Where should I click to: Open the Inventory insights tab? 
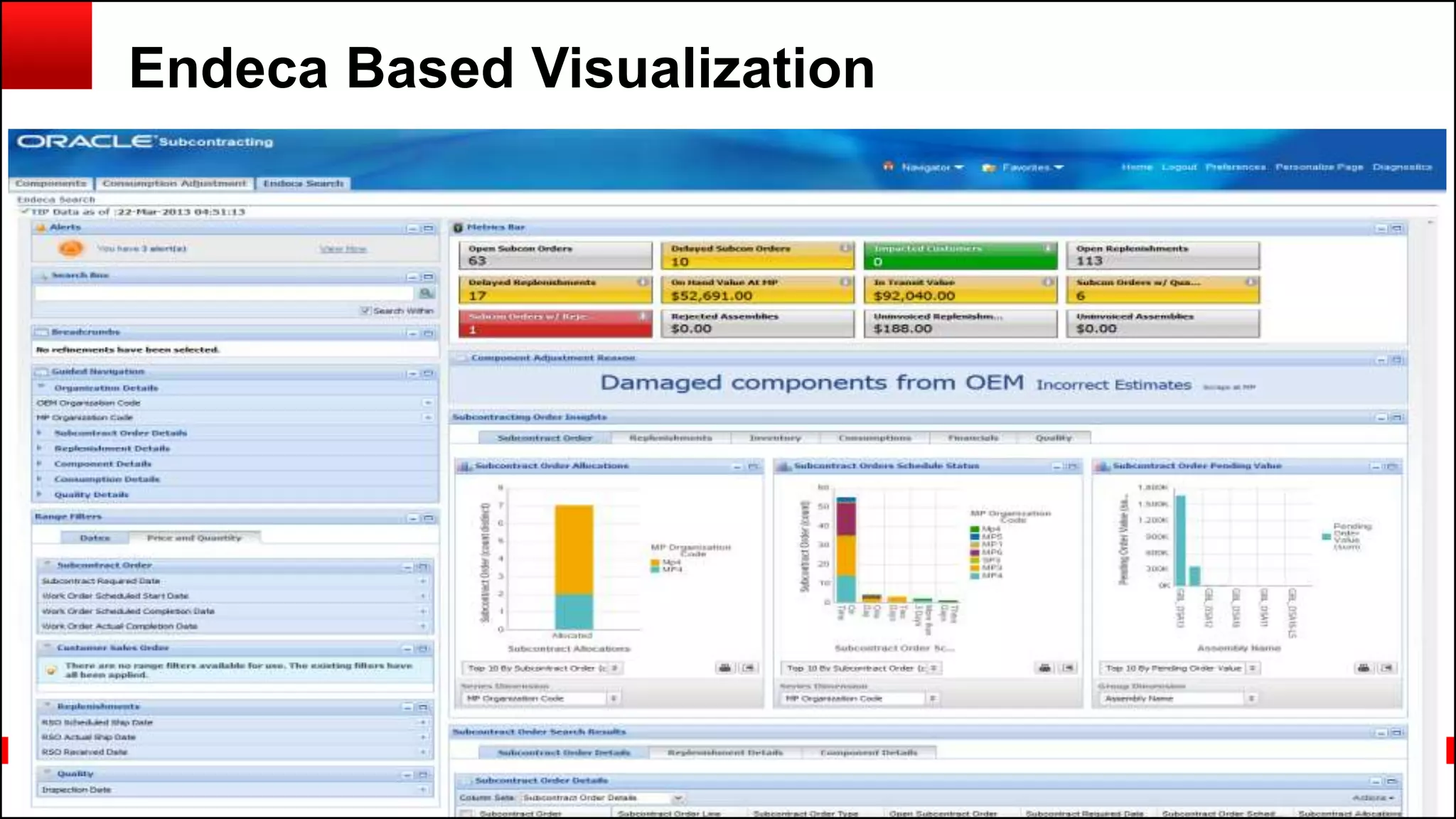click(x=775, y=438)
